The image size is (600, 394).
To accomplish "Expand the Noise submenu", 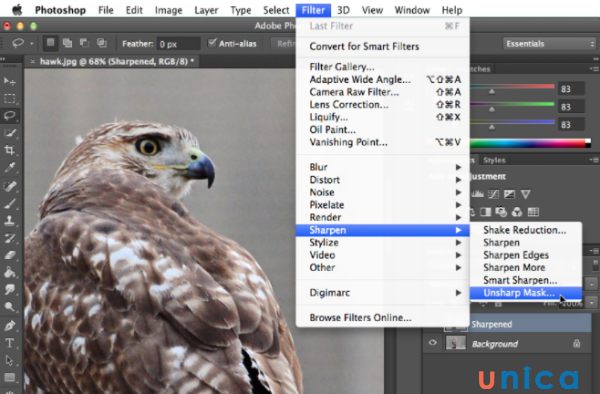I will tap(383, 192).
